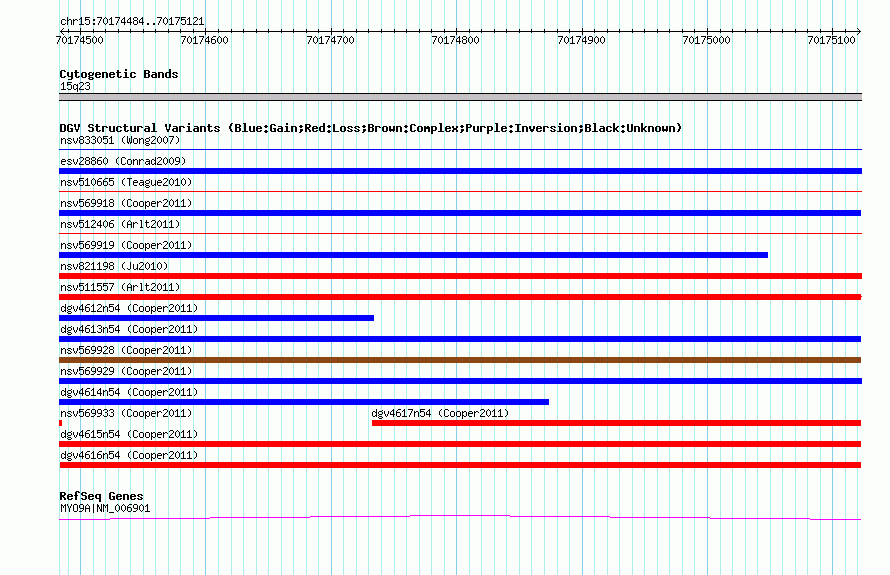Click the dgv4617n54 (Cooper2011) label
This screenshot has height=575, width=890.
440,413
